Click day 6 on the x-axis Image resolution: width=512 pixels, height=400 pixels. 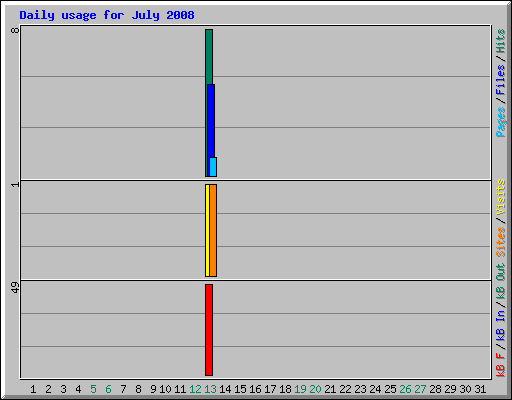(108, 389)
